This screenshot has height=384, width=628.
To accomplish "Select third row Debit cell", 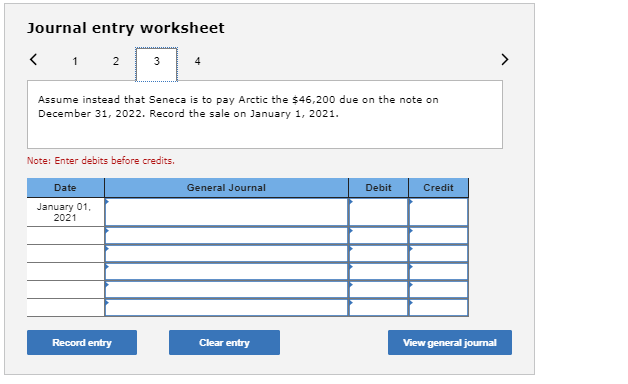I will [378, 253].
